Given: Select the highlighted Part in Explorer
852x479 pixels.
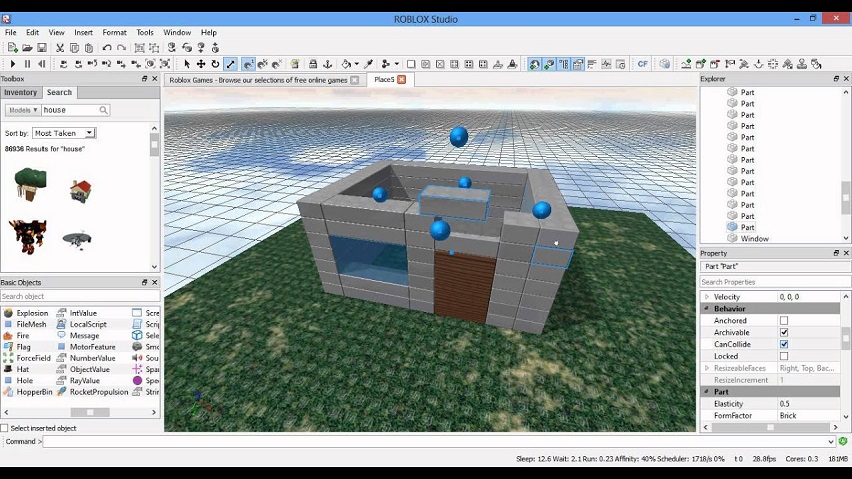Looking at the screenshot, I should [x=748, y=228].
